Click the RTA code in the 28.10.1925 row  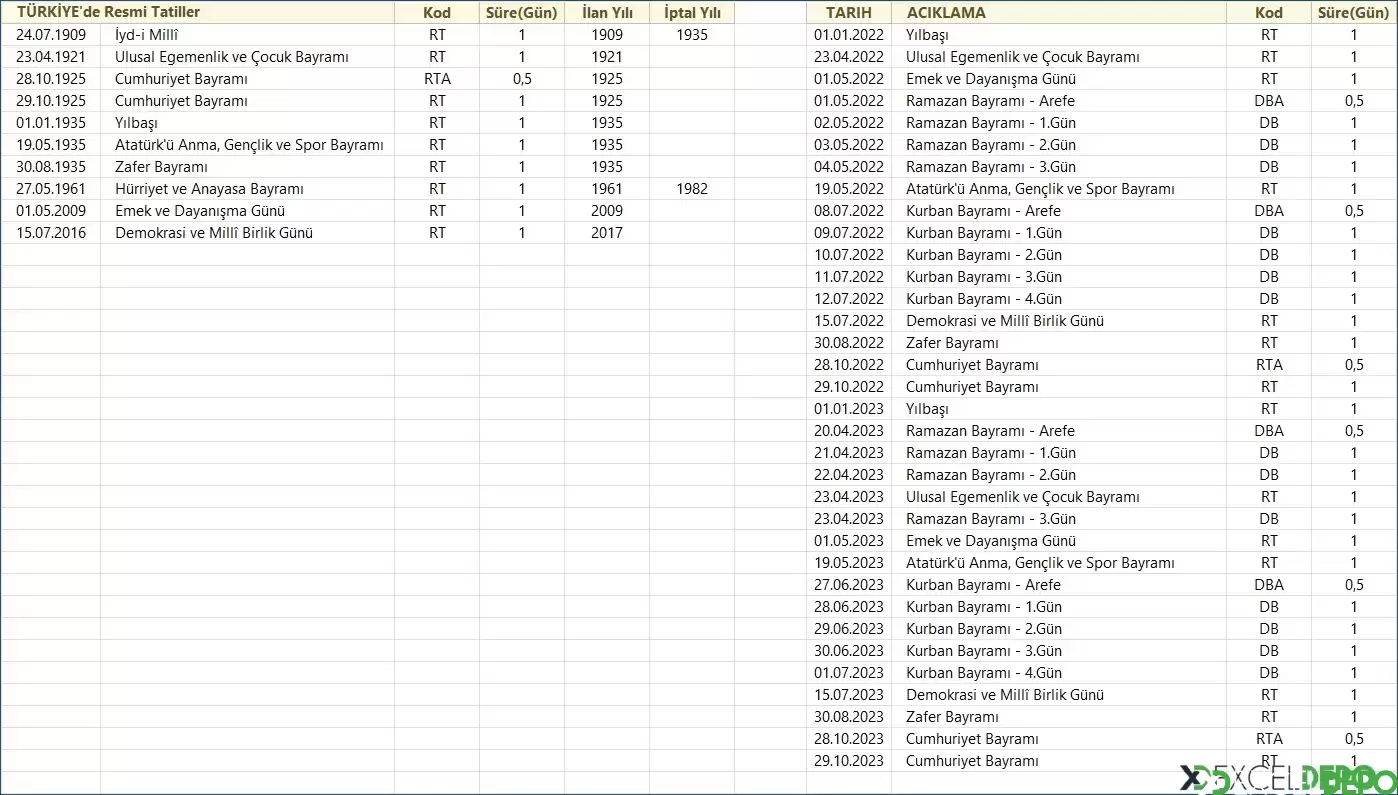coord(437,79)
